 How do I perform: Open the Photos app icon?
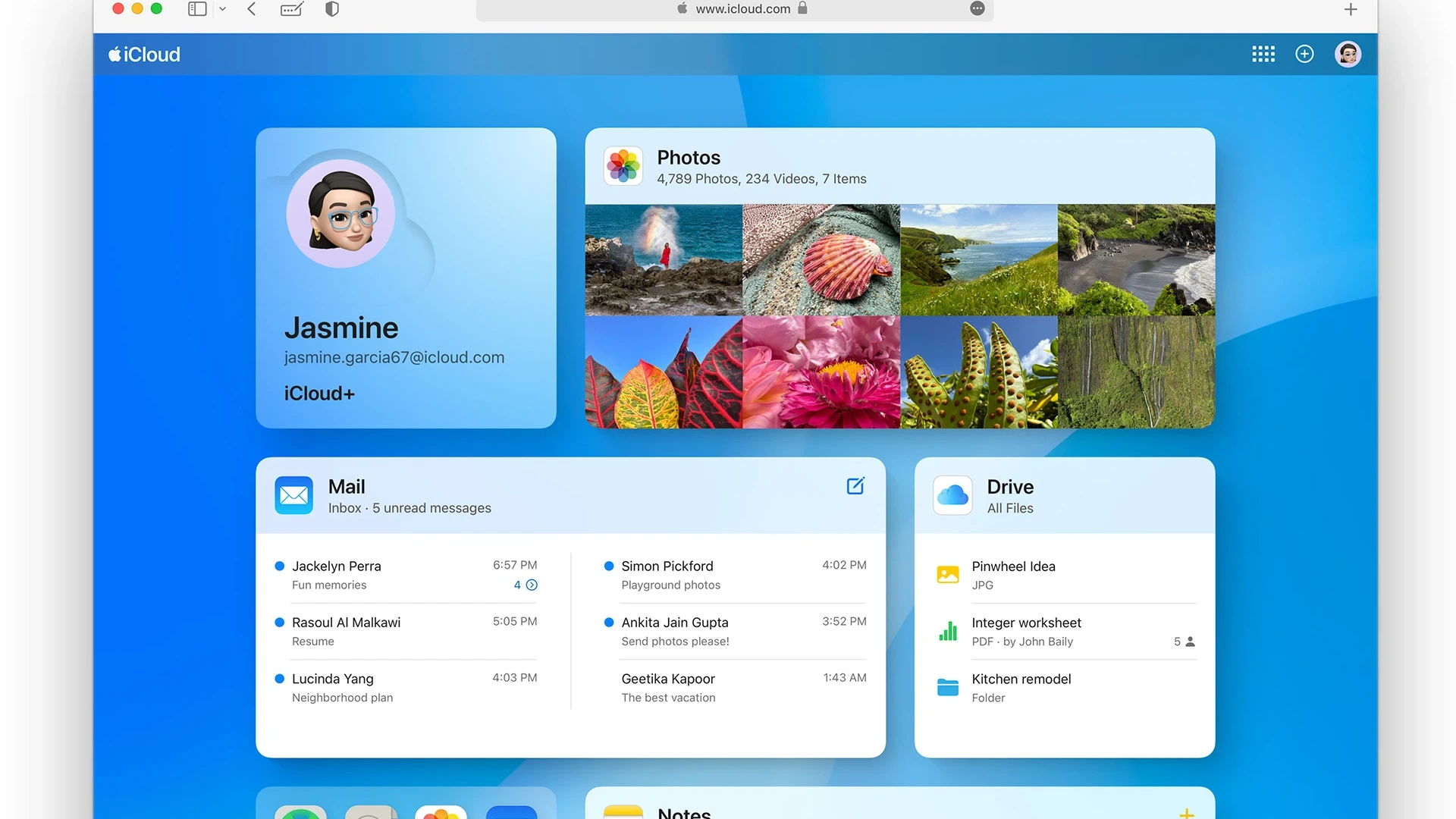tap(623, 166)
